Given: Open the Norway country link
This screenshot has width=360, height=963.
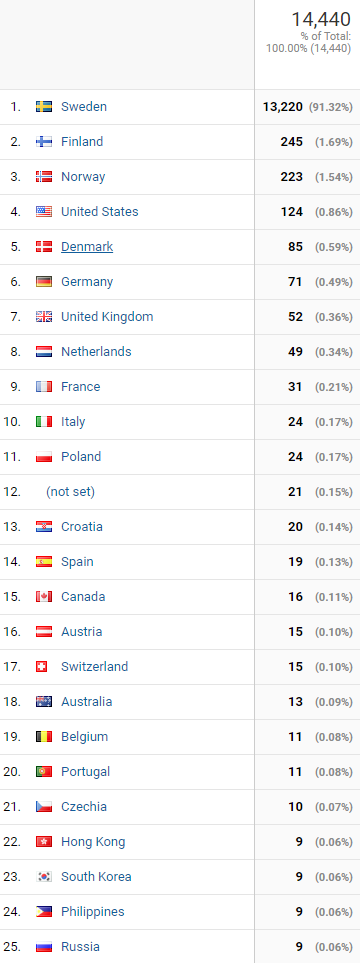Looking at the screenshot, I should click(83, 177).
